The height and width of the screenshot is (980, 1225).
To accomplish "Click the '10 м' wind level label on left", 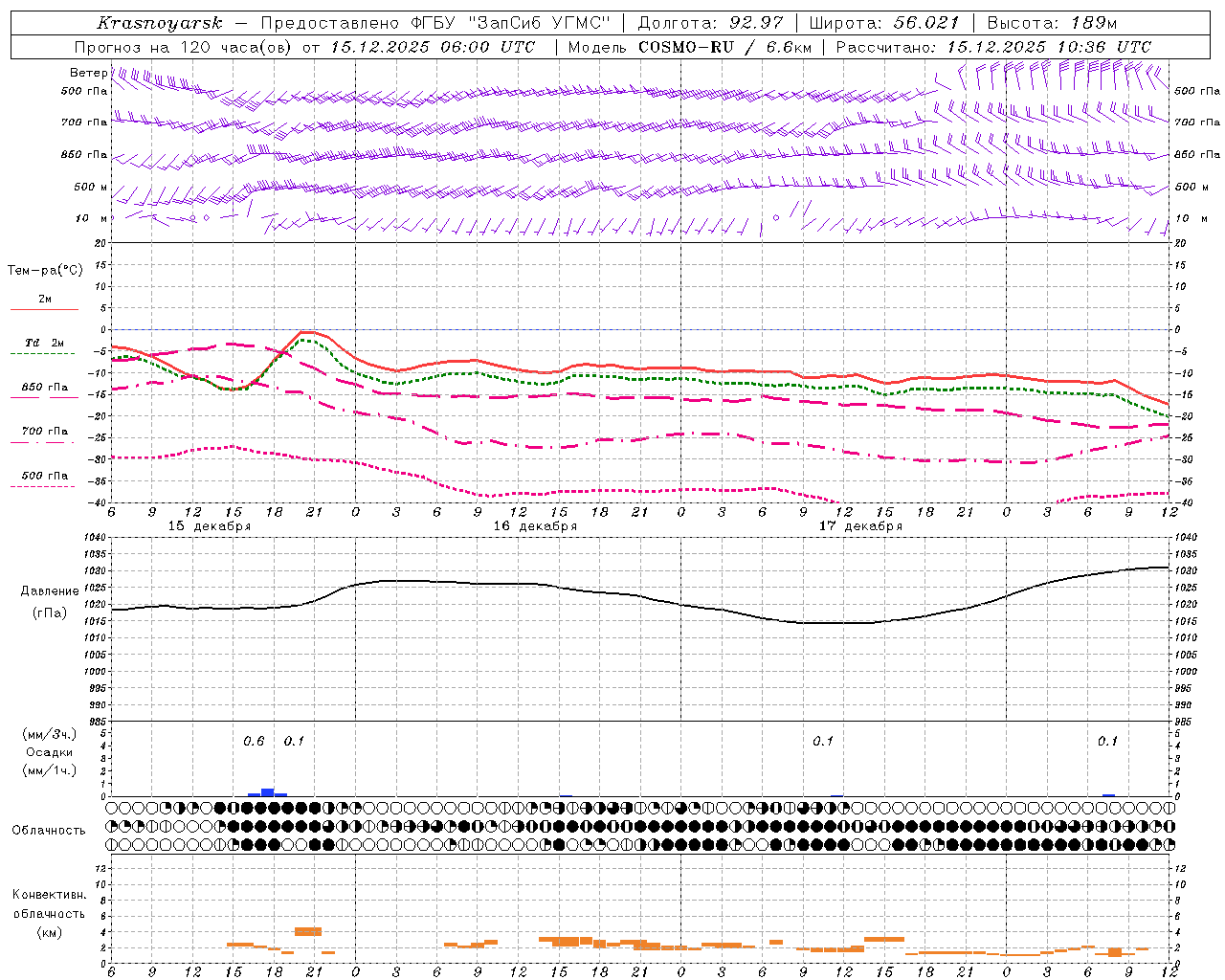I will 91,218.
